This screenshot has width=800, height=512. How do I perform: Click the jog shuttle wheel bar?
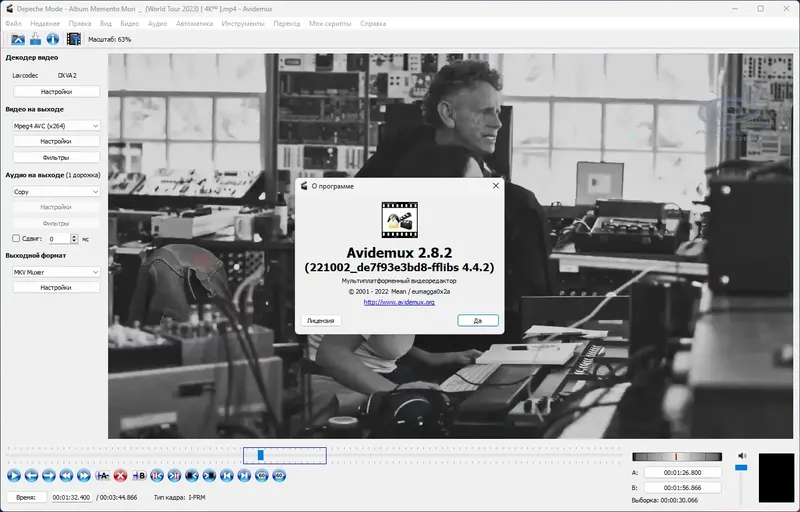[677, 456]
